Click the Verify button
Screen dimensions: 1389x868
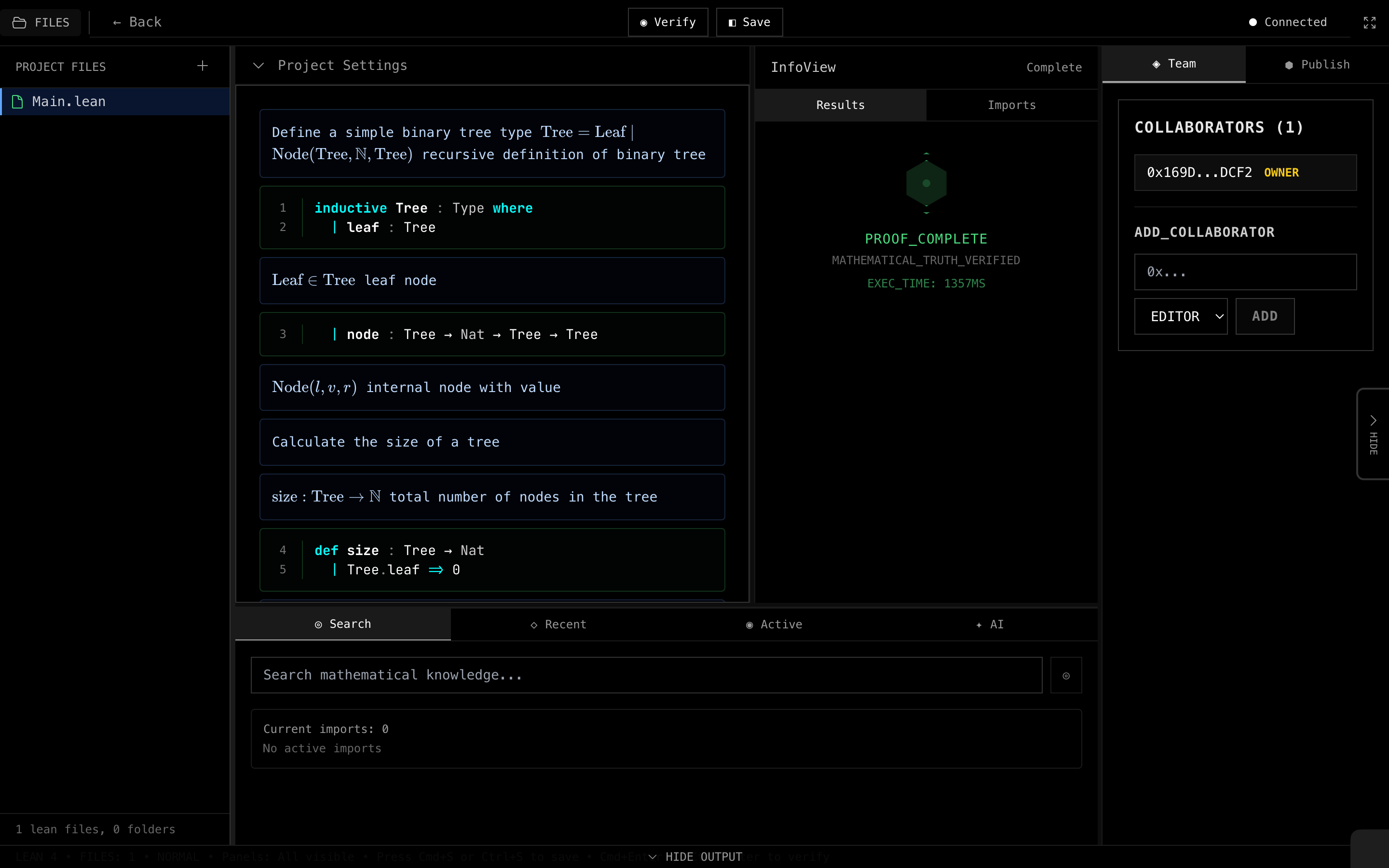(667, 22)
